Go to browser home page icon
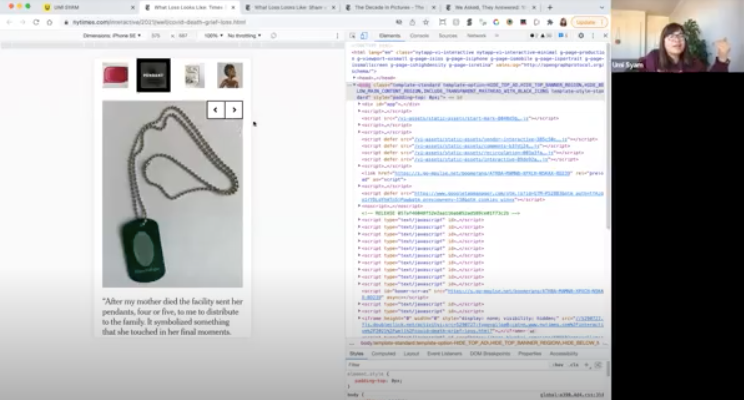Viewport: 744px width, 400px height. click(49, 22)
